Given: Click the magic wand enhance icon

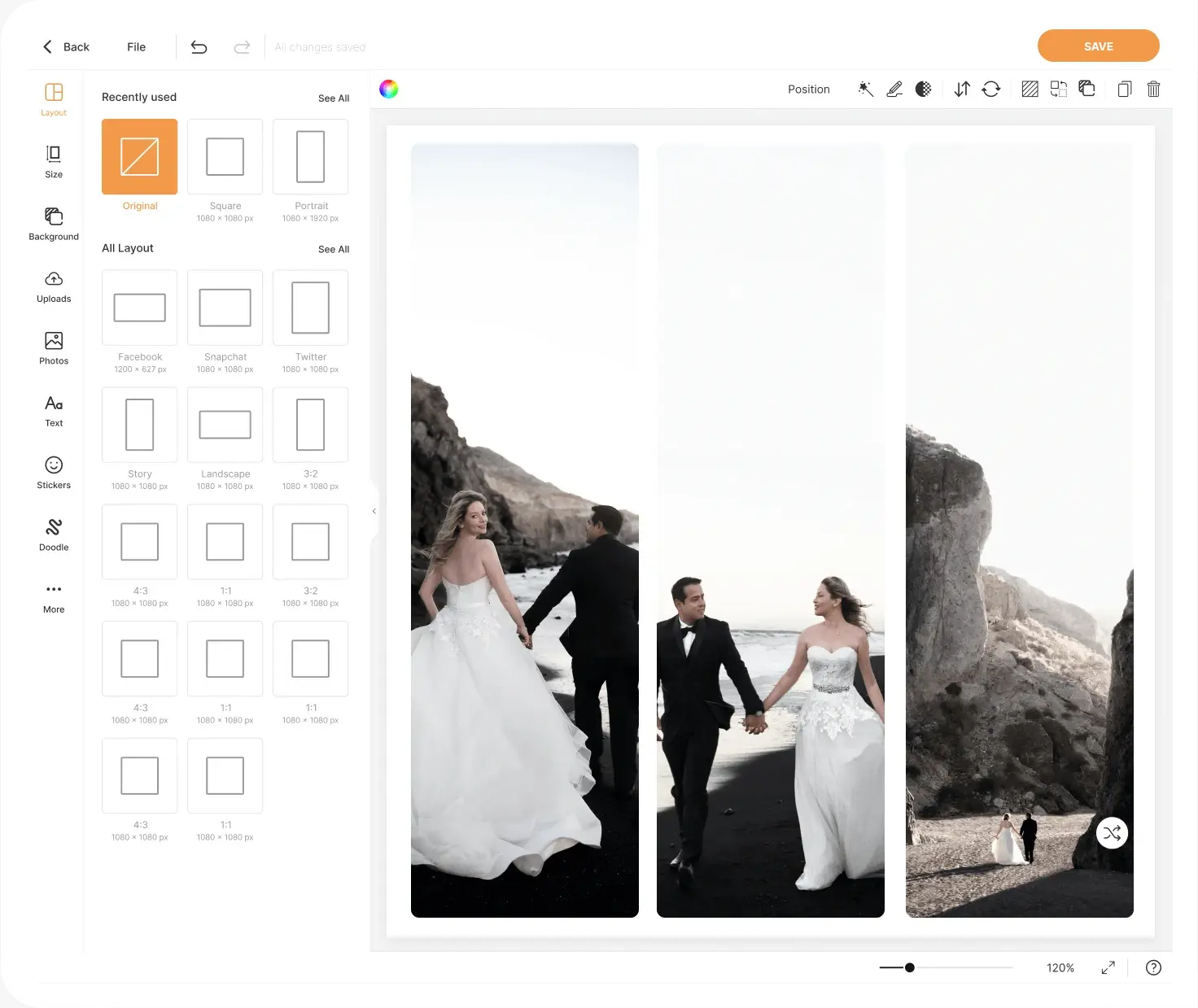Looking at the screenshot, I should tap(865, 89).
